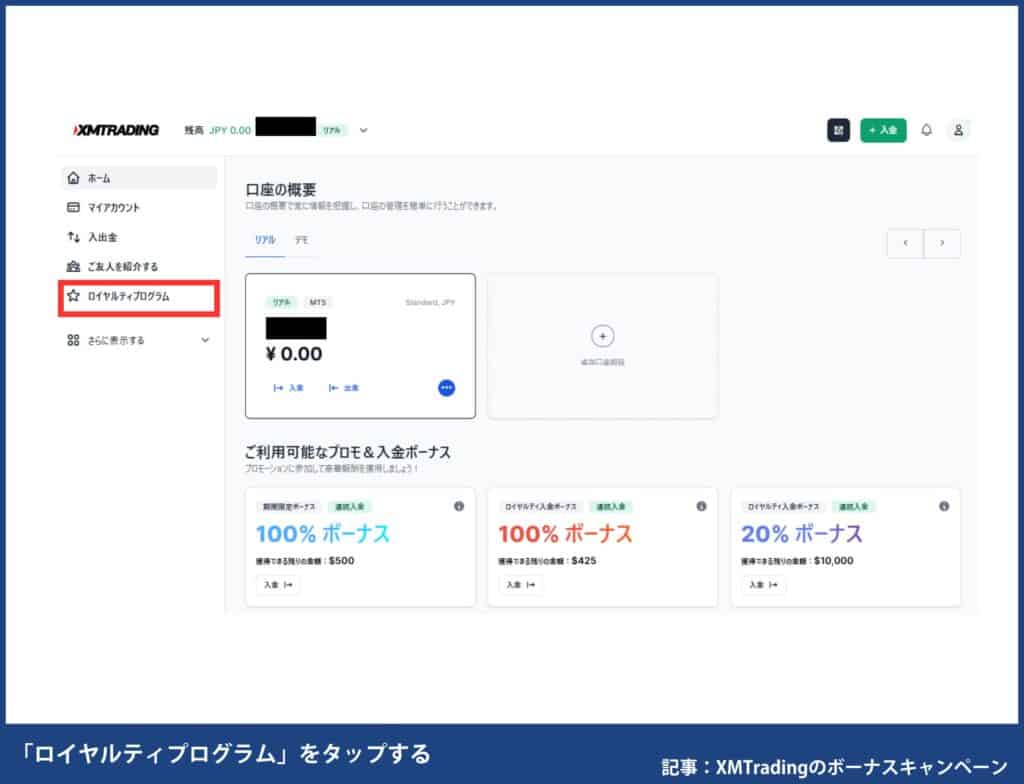Expand the account selector chevron in header
This screenshot has width=1024, height=784.
pyautogui.click(x=364, y=130)
